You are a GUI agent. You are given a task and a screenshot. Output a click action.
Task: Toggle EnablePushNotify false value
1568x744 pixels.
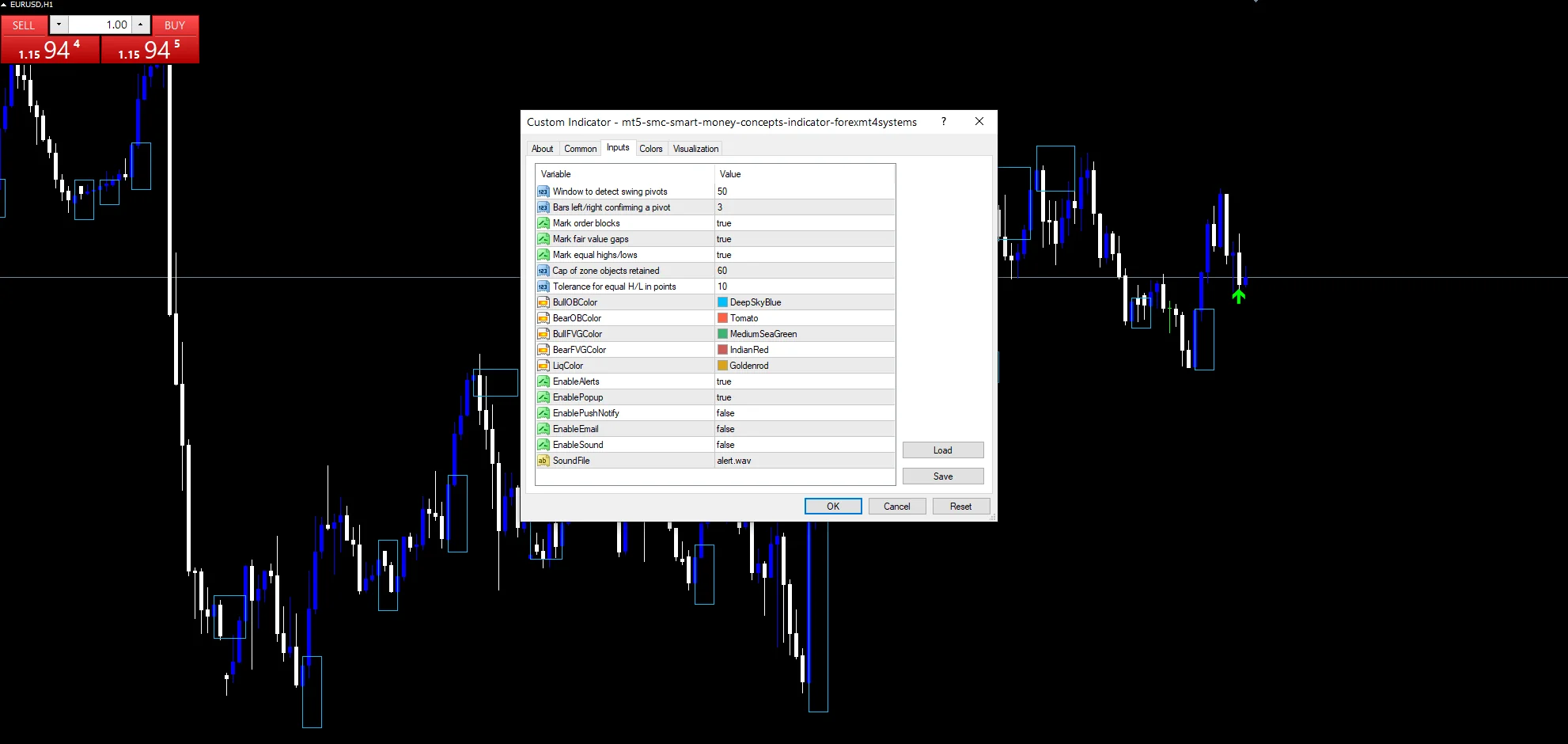pyautogui.click(x=805, y=413)
